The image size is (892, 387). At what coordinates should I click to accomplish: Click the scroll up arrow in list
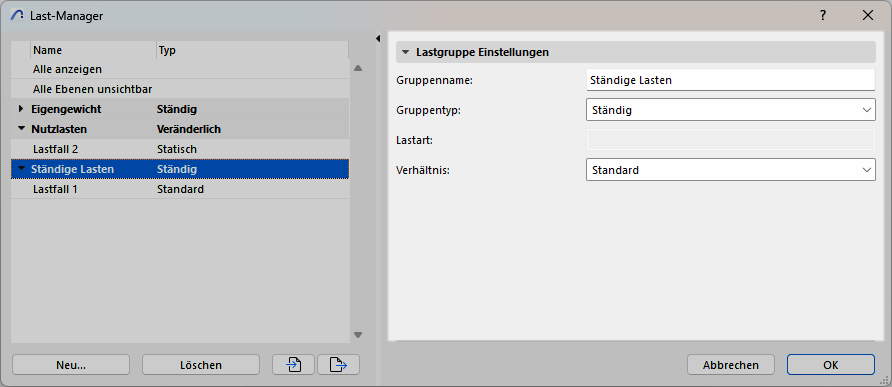[x=358, y=68]
